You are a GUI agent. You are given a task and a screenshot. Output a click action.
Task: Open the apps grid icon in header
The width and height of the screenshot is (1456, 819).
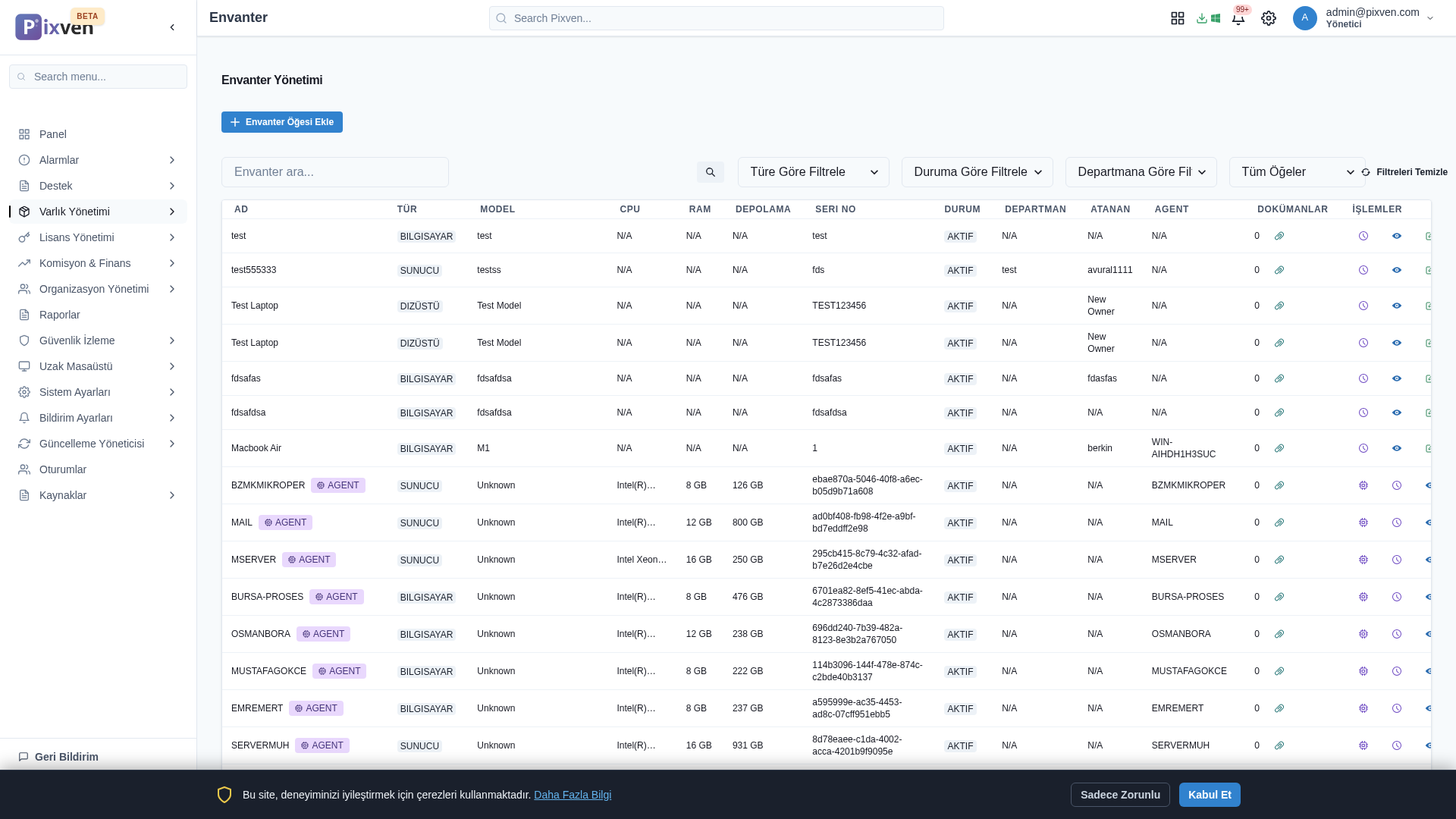(1177, 18)
